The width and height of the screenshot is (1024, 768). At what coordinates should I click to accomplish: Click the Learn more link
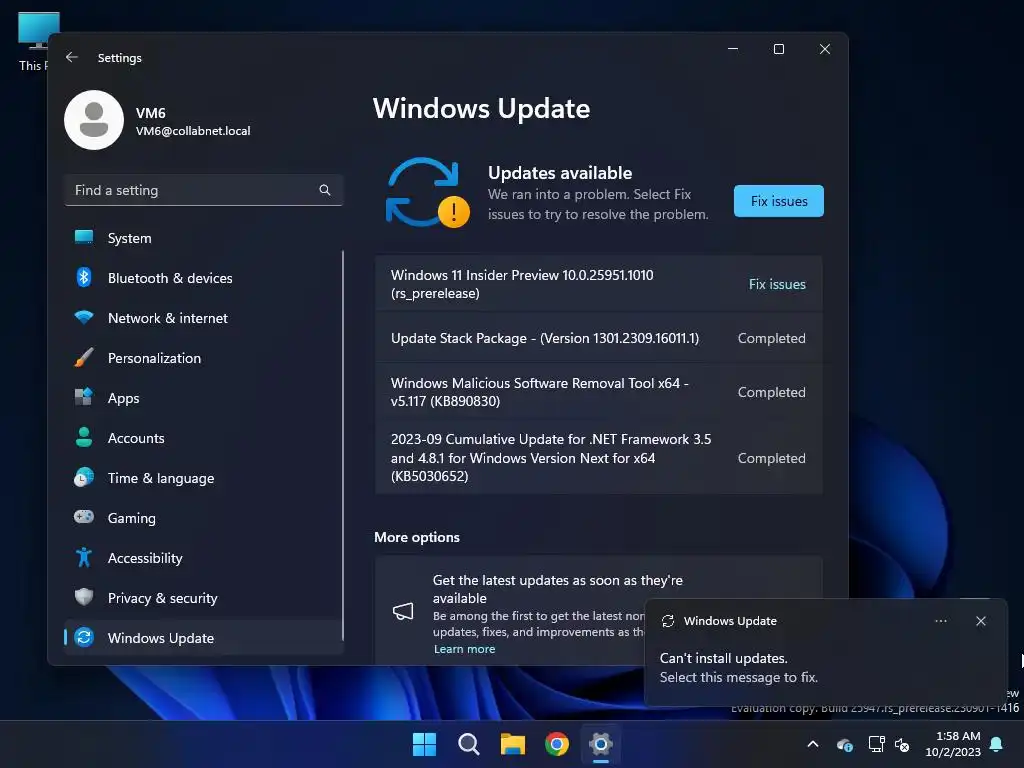point(464,649)
